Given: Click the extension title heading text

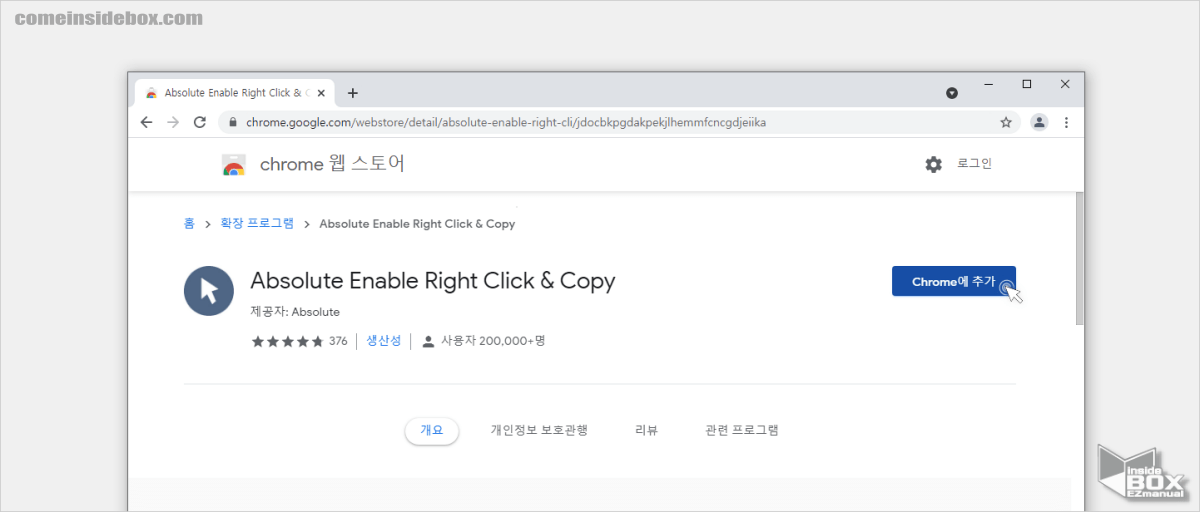Looking at the screenshot, I should pyautogui.click(x=433, y=280).
